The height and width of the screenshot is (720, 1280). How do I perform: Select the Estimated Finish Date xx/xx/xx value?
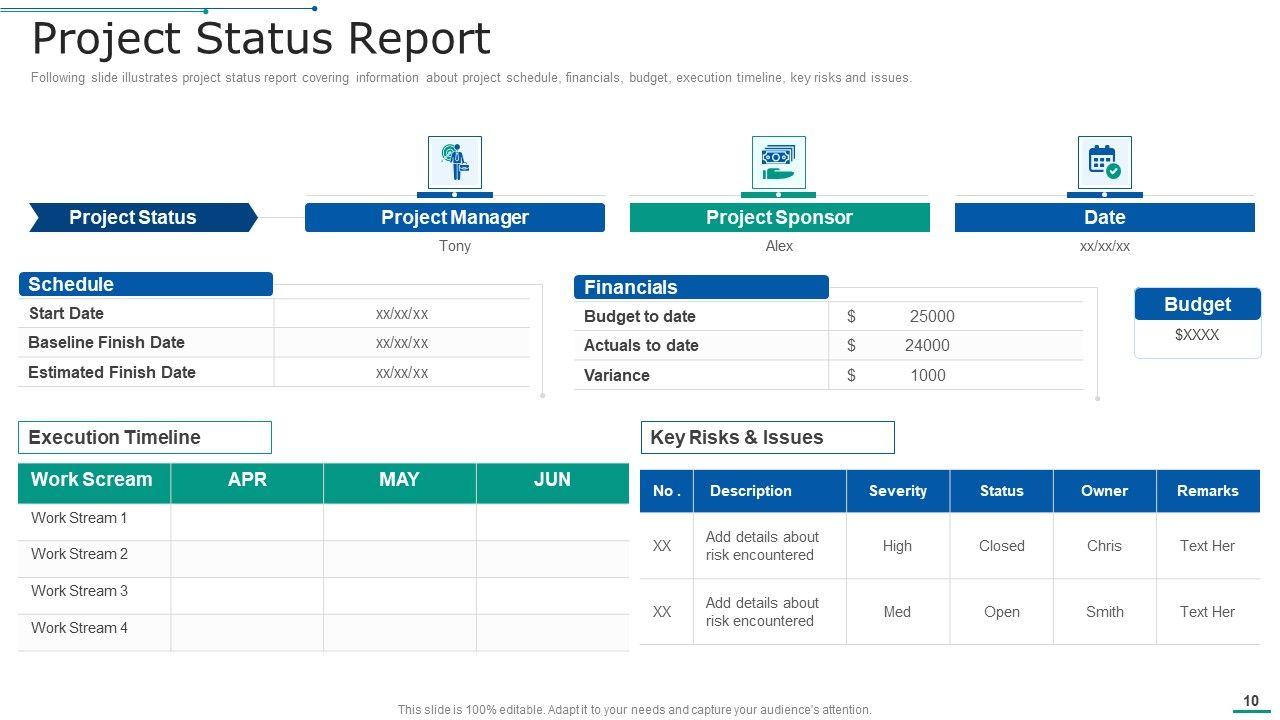[x=402, y=372]
